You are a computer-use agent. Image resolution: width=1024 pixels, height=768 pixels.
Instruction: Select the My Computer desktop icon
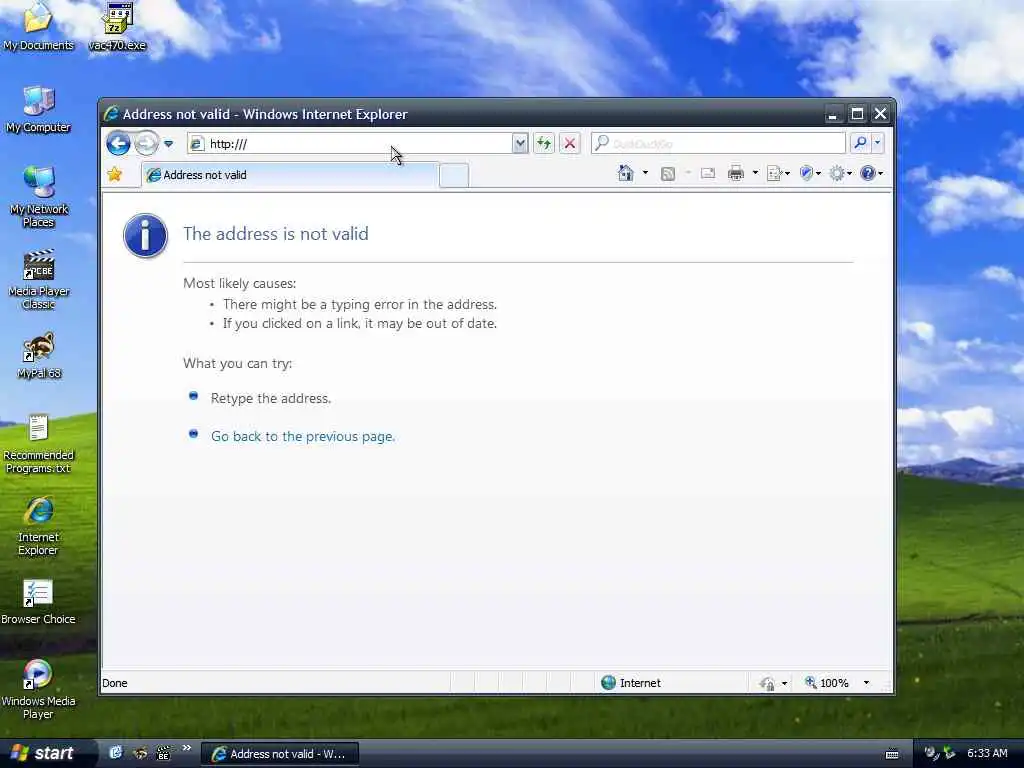(39, 110)
